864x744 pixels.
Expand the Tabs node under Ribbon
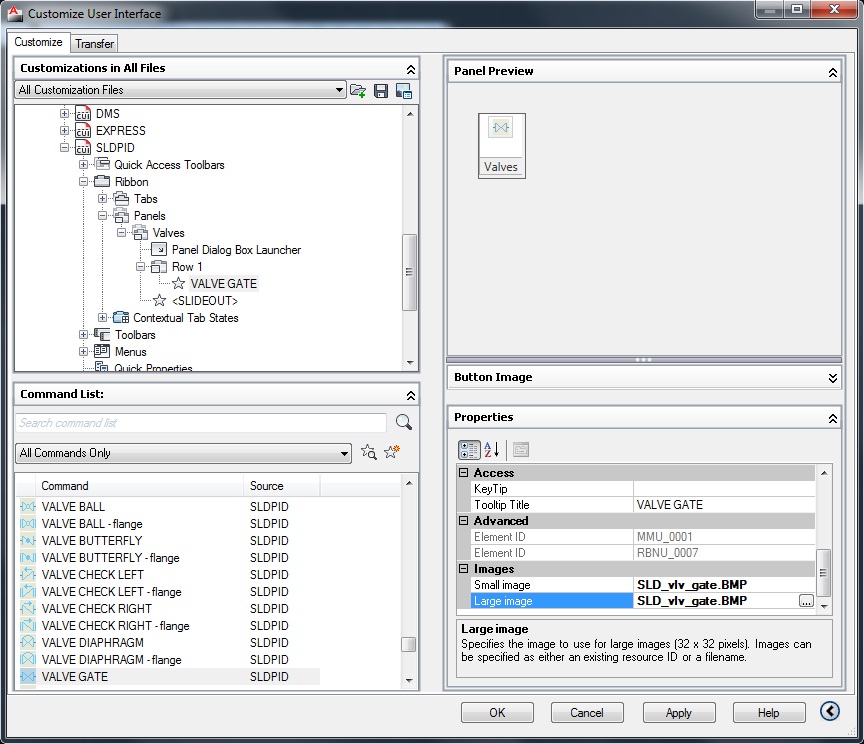pyautogui.click(x=101, y=198)
